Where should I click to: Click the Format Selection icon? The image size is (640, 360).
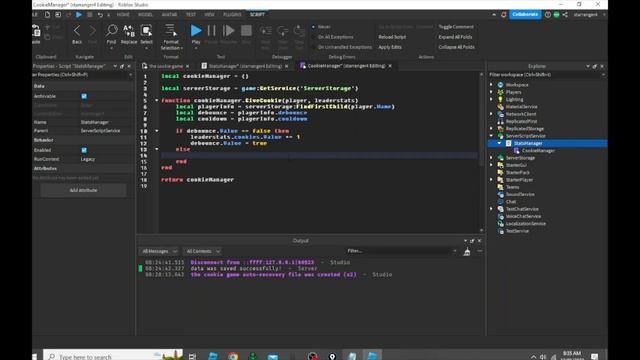coord(171,31)
